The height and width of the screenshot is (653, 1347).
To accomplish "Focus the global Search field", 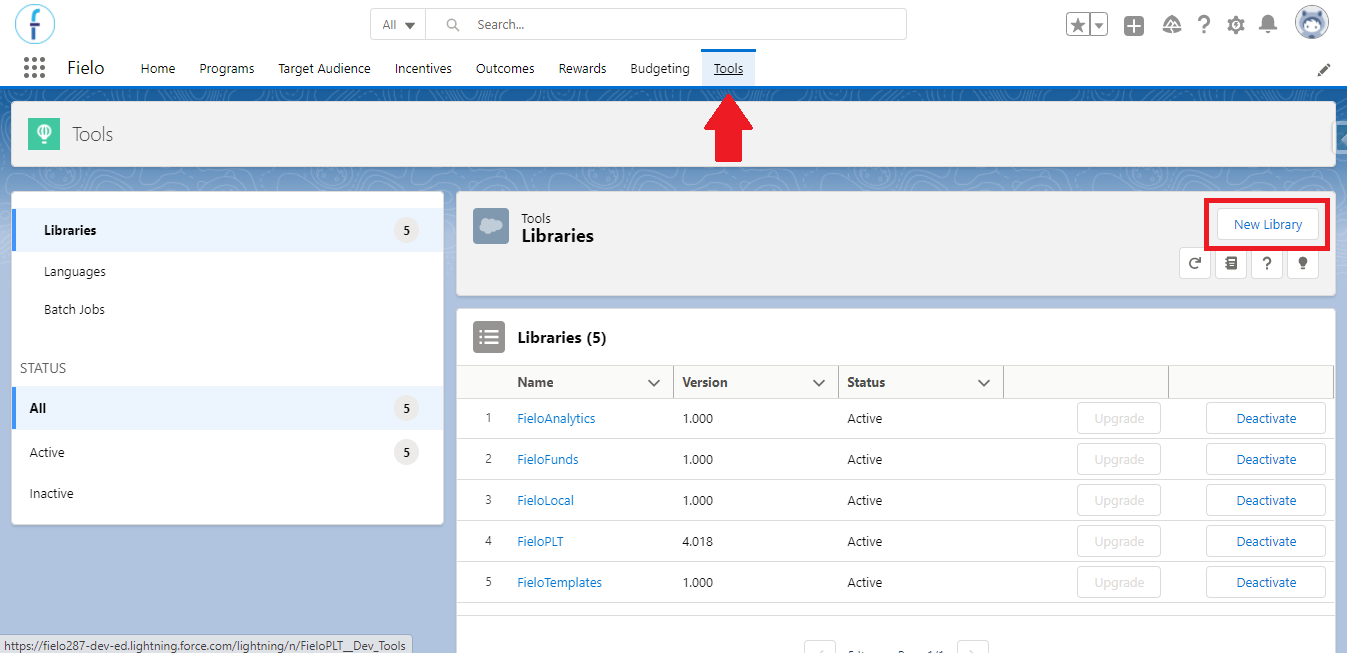I will click(x=666, y=24).
